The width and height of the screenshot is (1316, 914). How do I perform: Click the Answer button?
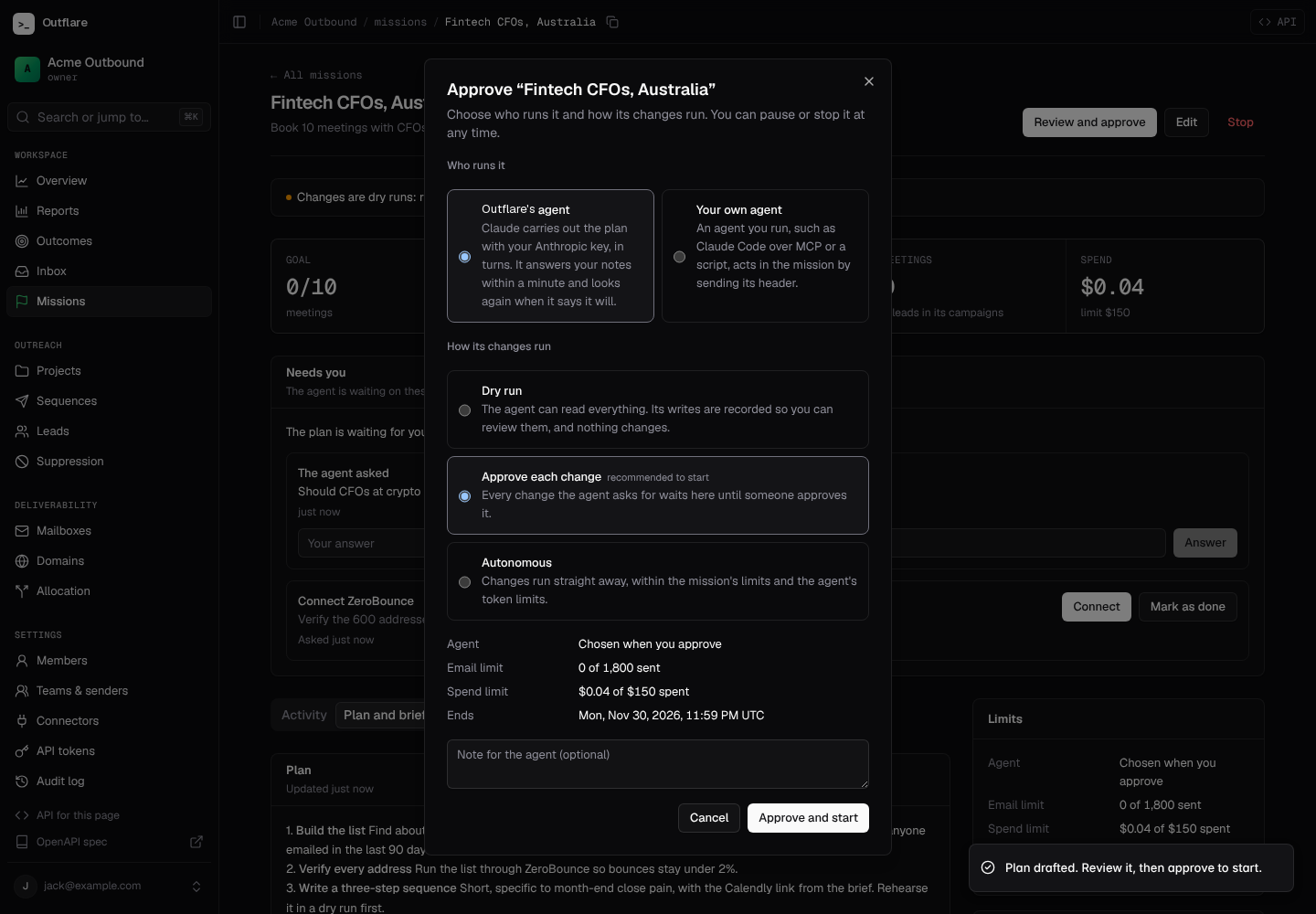[1205, 543]
